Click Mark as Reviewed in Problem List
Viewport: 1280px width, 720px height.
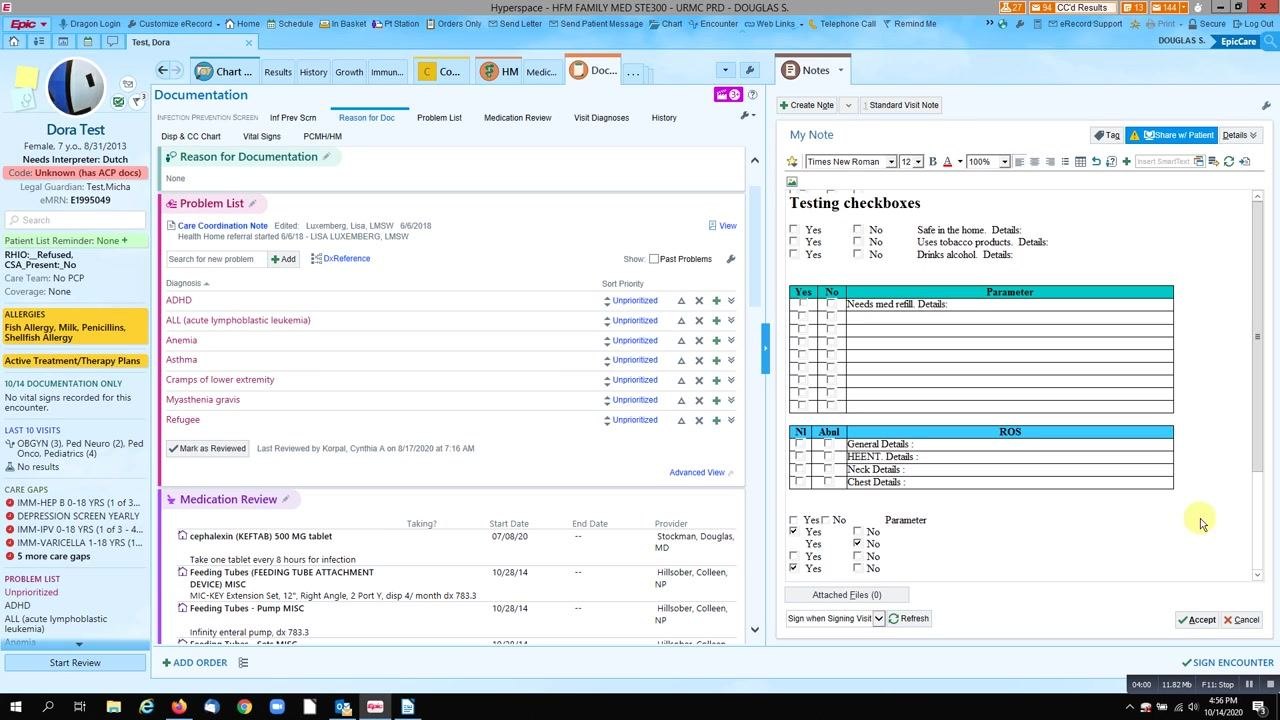[207, 449]
